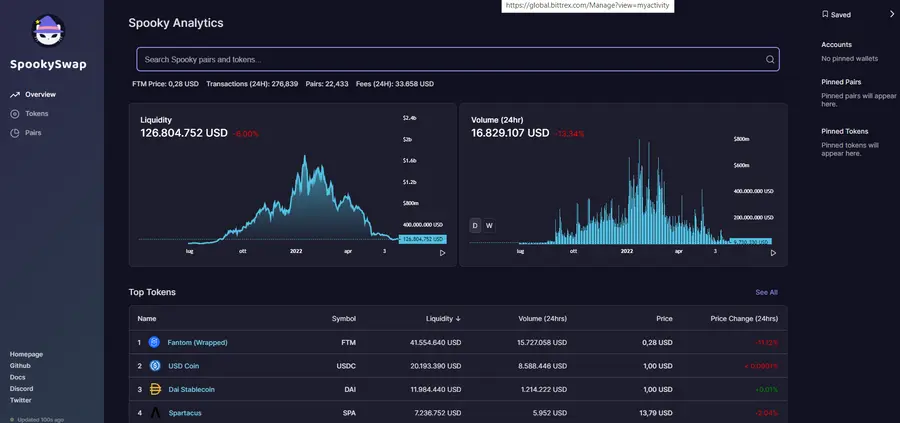Open the Discord link in the sidebar
This screenshot has height=423, width=900.
(x=21, y=389)
